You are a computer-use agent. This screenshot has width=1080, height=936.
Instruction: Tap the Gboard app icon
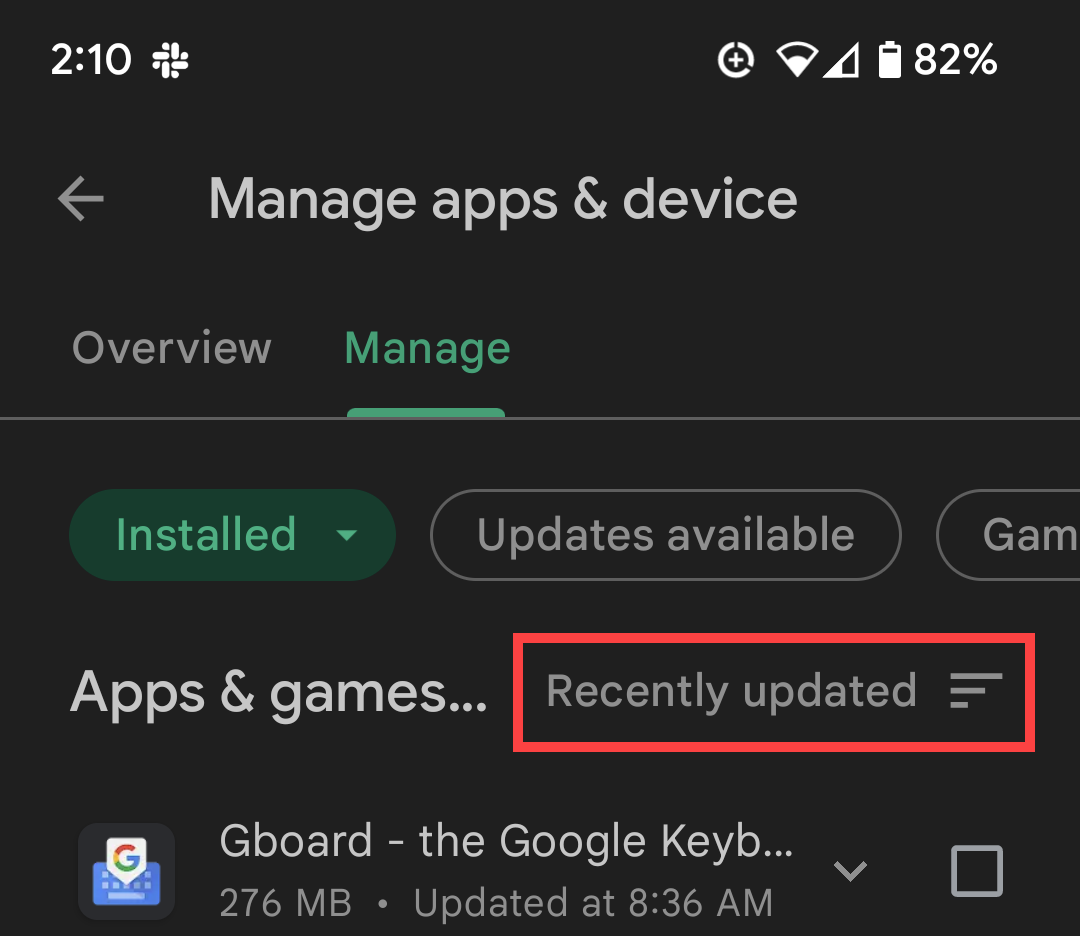pos(126,871)
